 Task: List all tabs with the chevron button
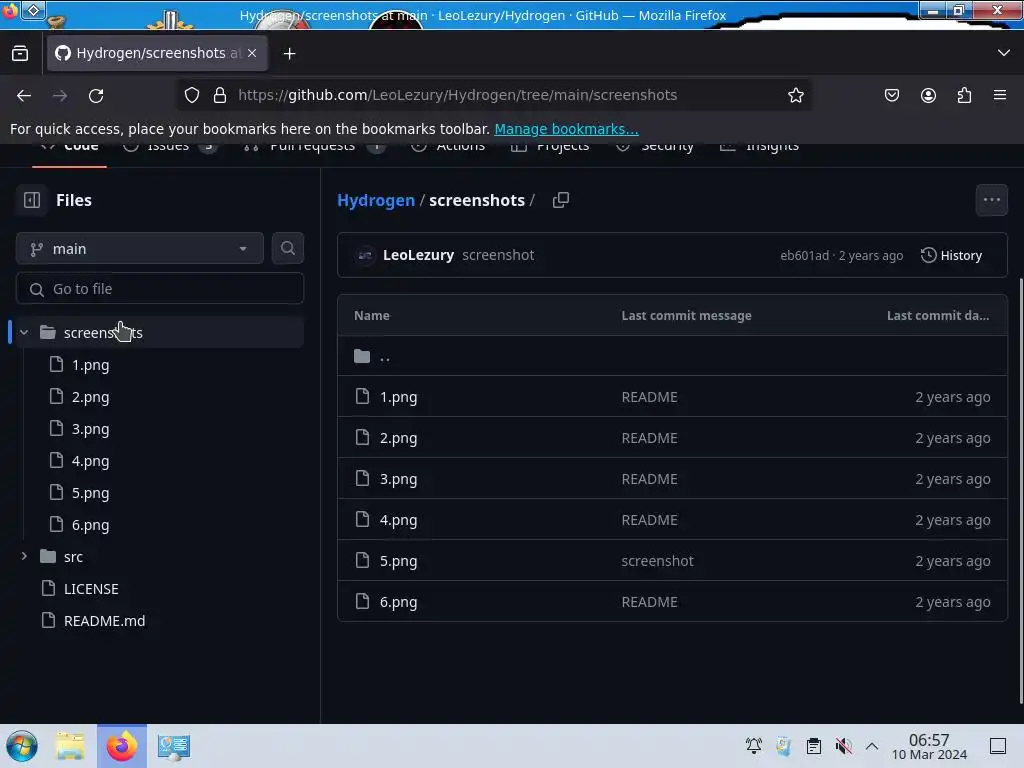pyautogui.click(x=1004, y=53)
